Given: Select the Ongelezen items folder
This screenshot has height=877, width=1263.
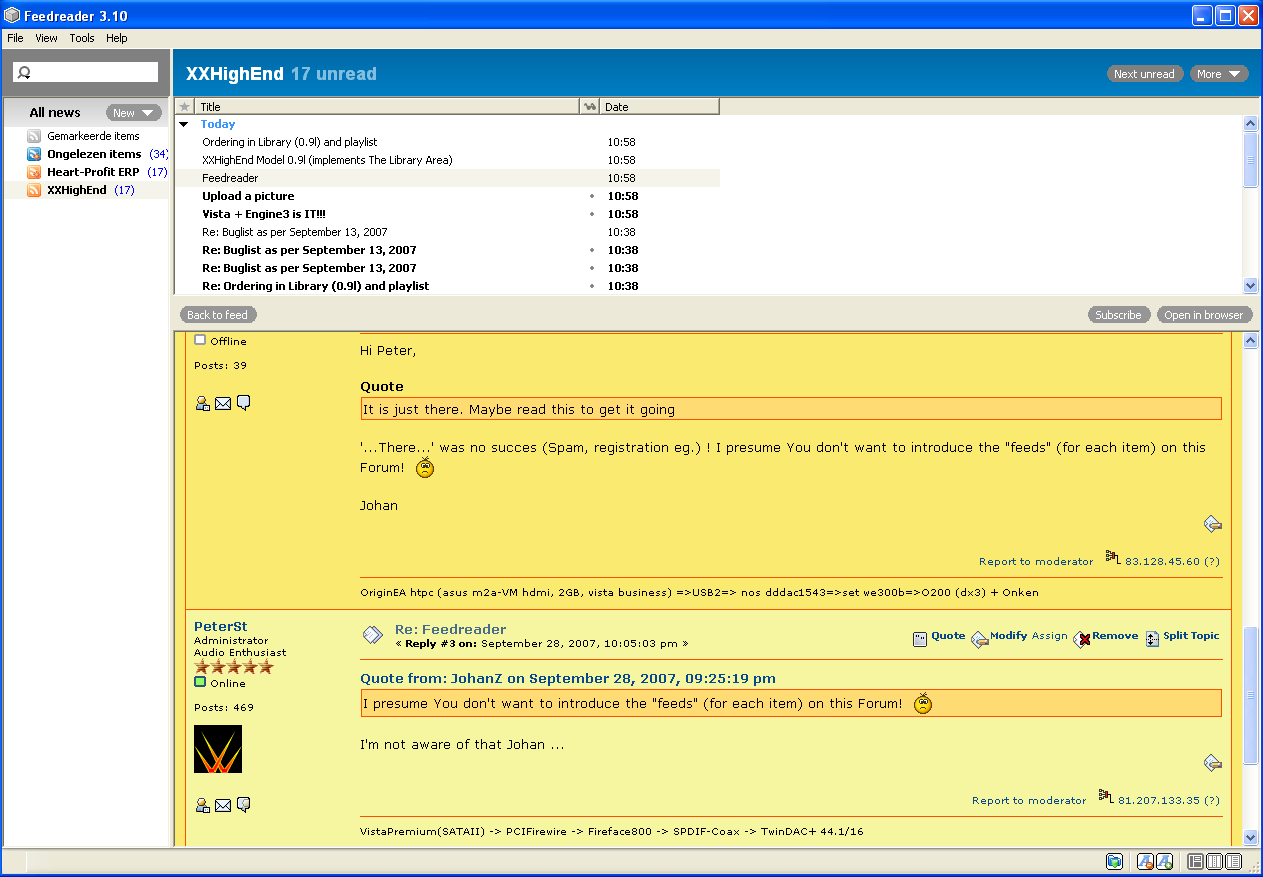Looking at the screenshot, I should (94, 154).
